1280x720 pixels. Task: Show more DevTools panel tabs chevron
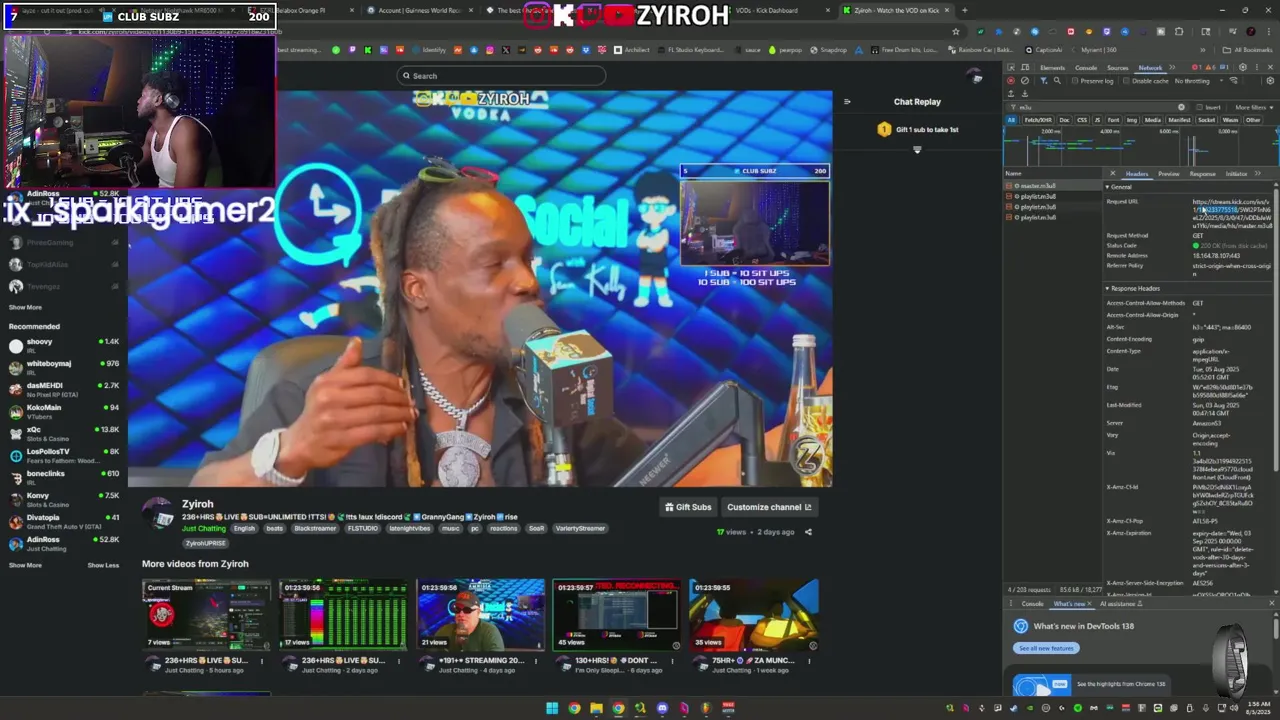click(x=1172, y=67)
